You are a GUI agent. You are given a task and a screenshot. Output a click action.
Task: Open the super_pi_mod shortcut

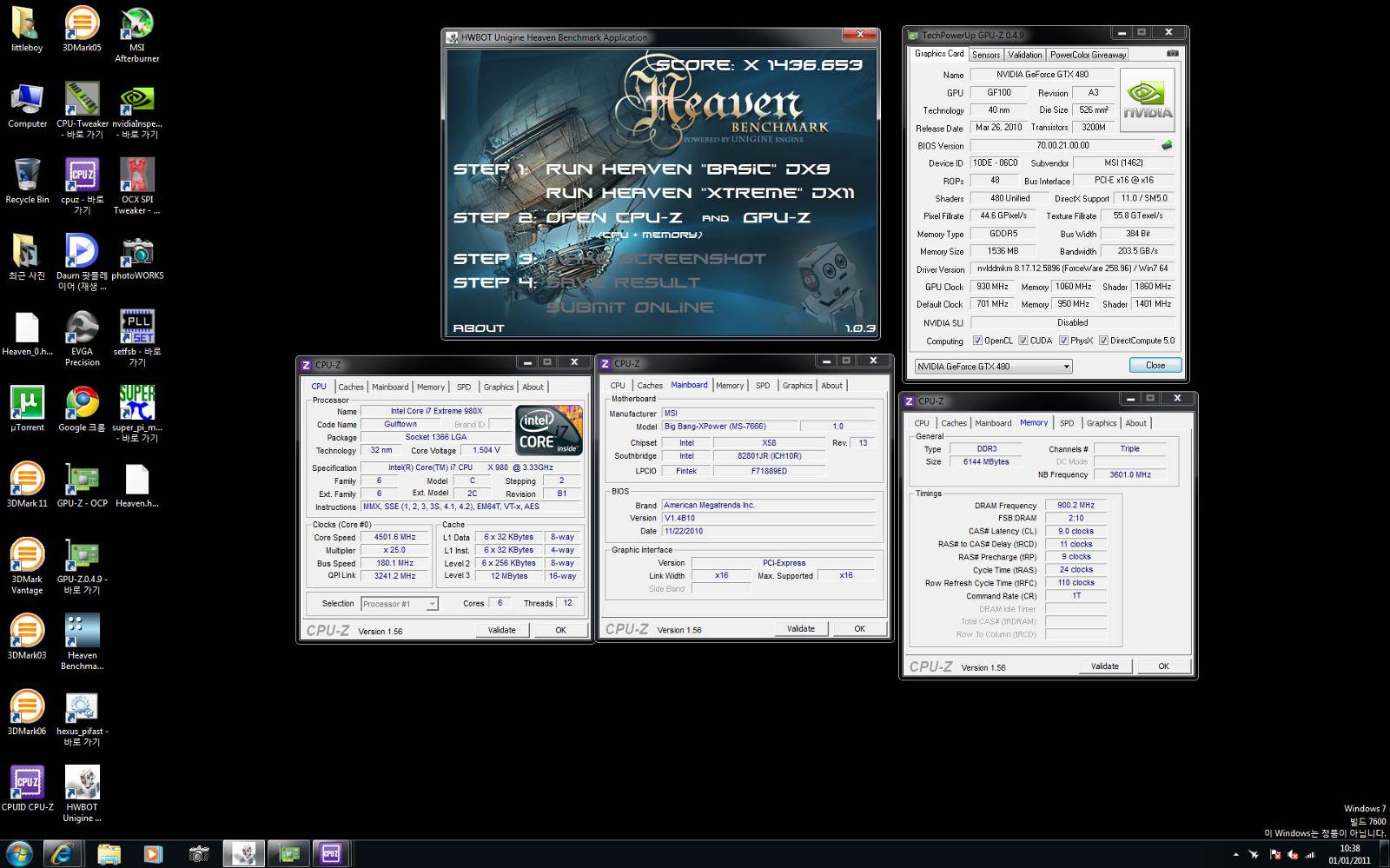pos(137,414)
